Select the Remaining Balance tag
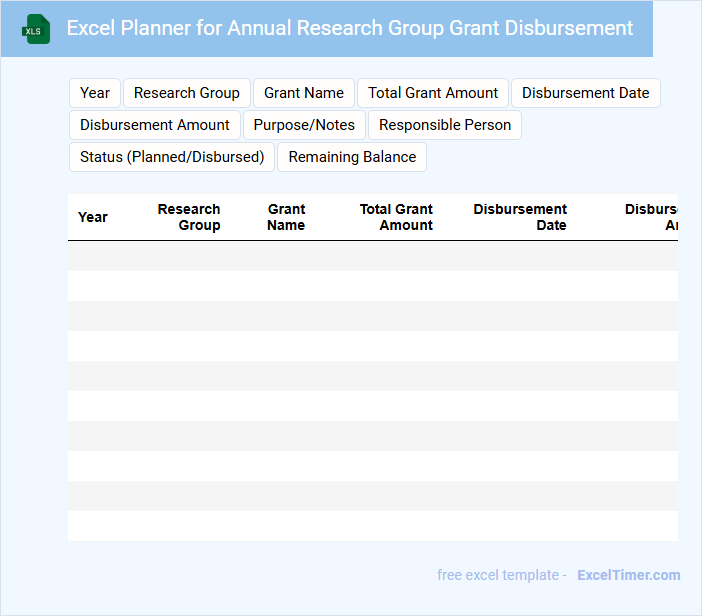The width and height of the screenshot is (702, 616). [352, 157]
